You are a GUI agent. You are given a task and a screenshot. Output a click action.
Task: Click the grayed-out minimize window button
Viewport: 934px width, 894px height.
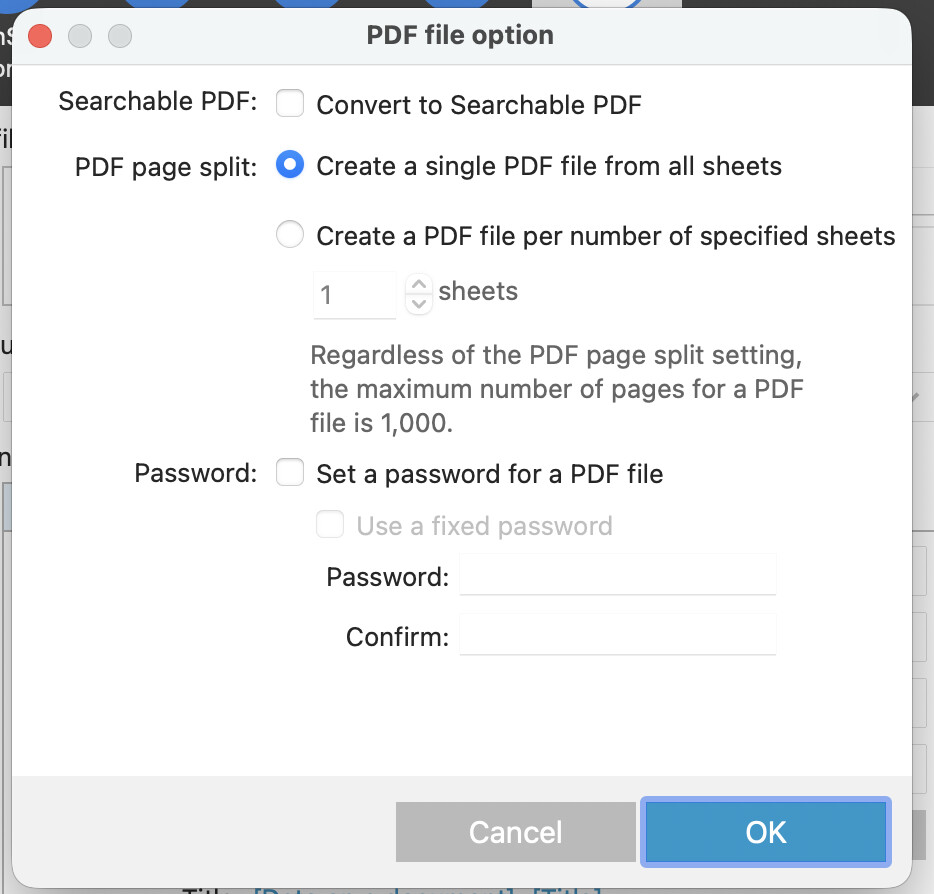[x=80, y=37]
